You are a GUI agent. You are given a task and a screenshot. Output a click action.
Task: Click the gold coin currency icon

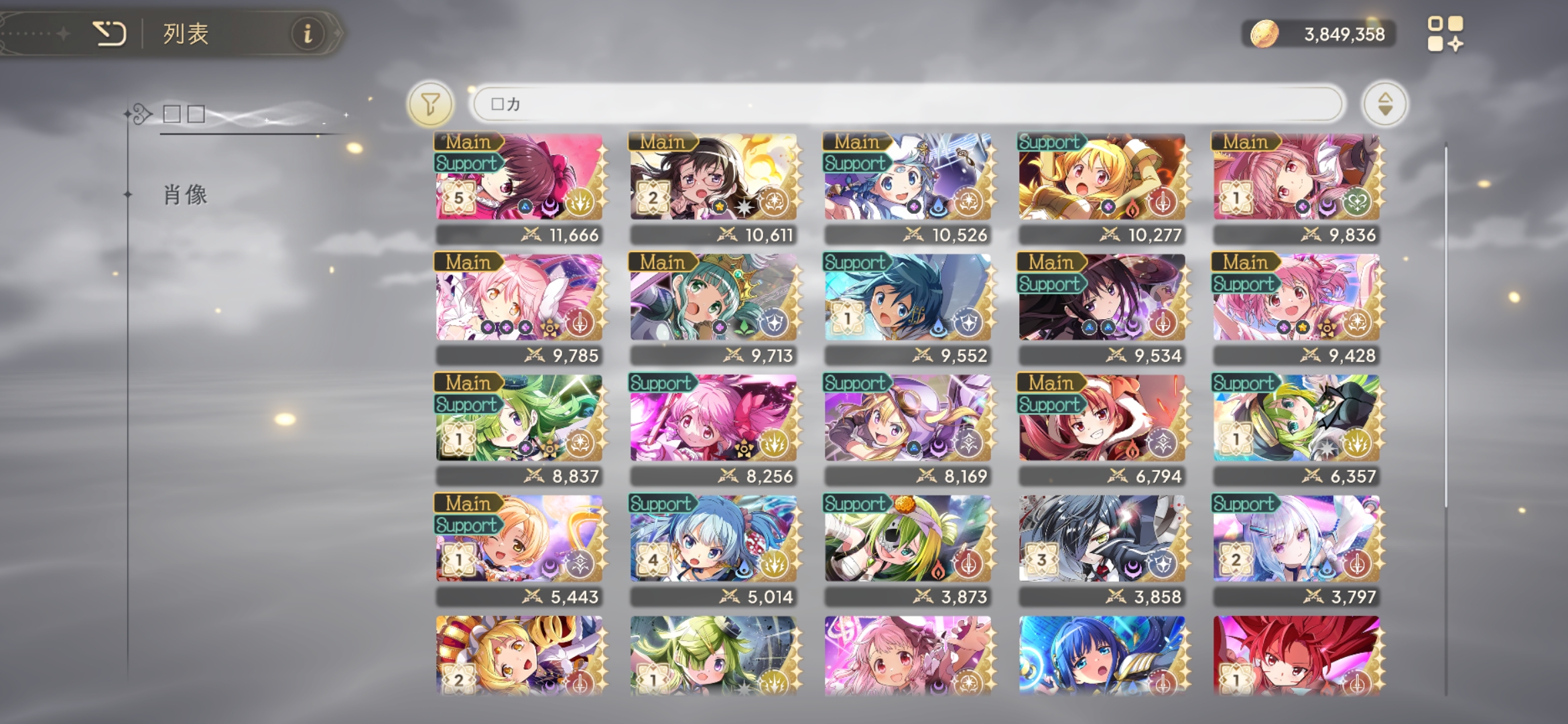pos(1264,34)
